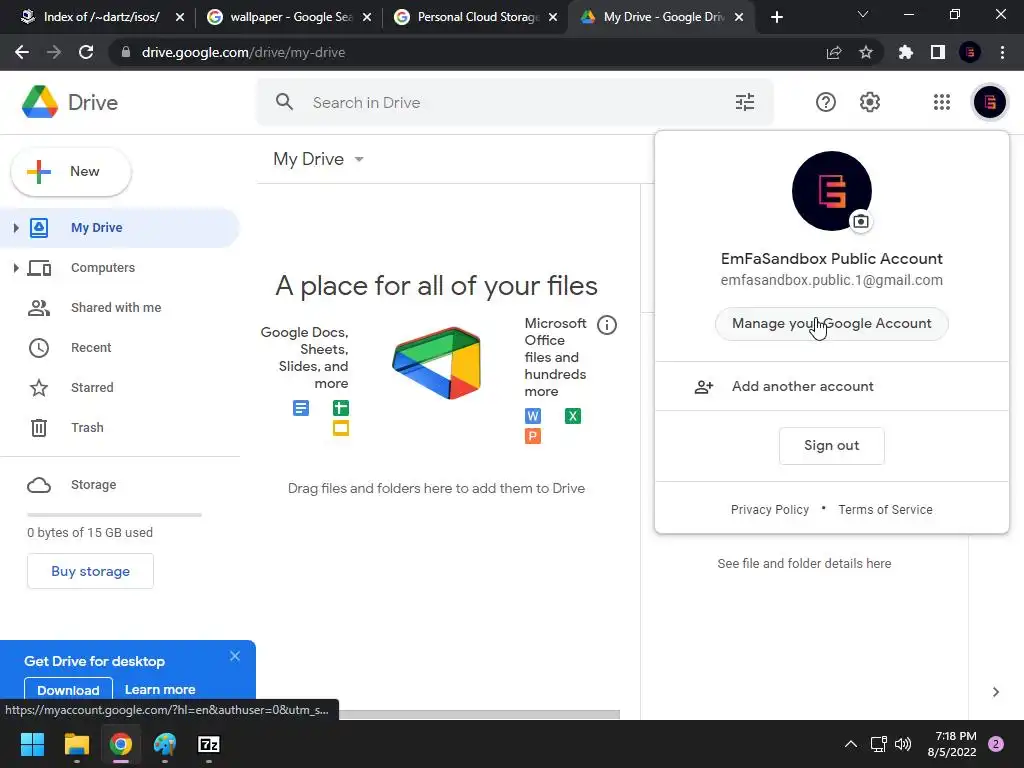Bookmark this page with star icon
This screenshot has height=768, width=1024.
point(865,52)
